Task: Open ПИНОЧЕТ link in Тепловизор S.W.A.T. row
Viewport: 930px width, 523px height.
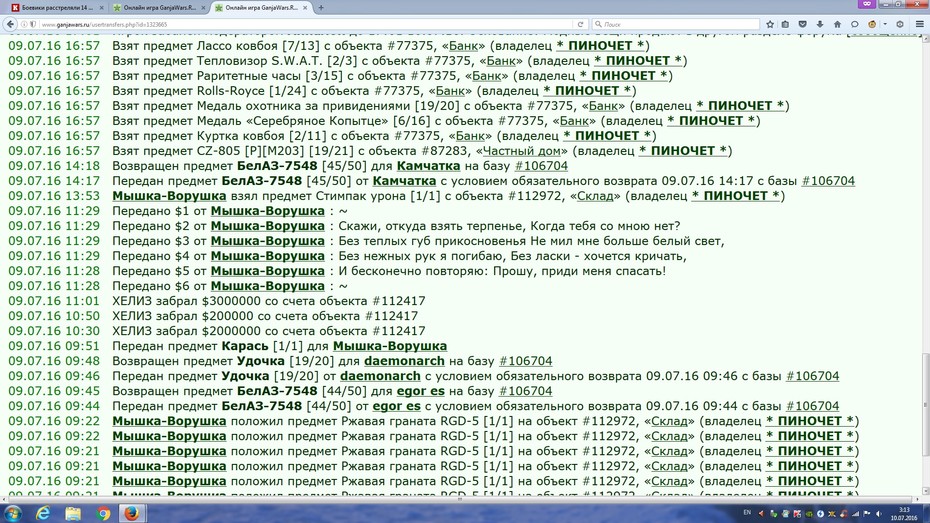Action: pos(638,60)
